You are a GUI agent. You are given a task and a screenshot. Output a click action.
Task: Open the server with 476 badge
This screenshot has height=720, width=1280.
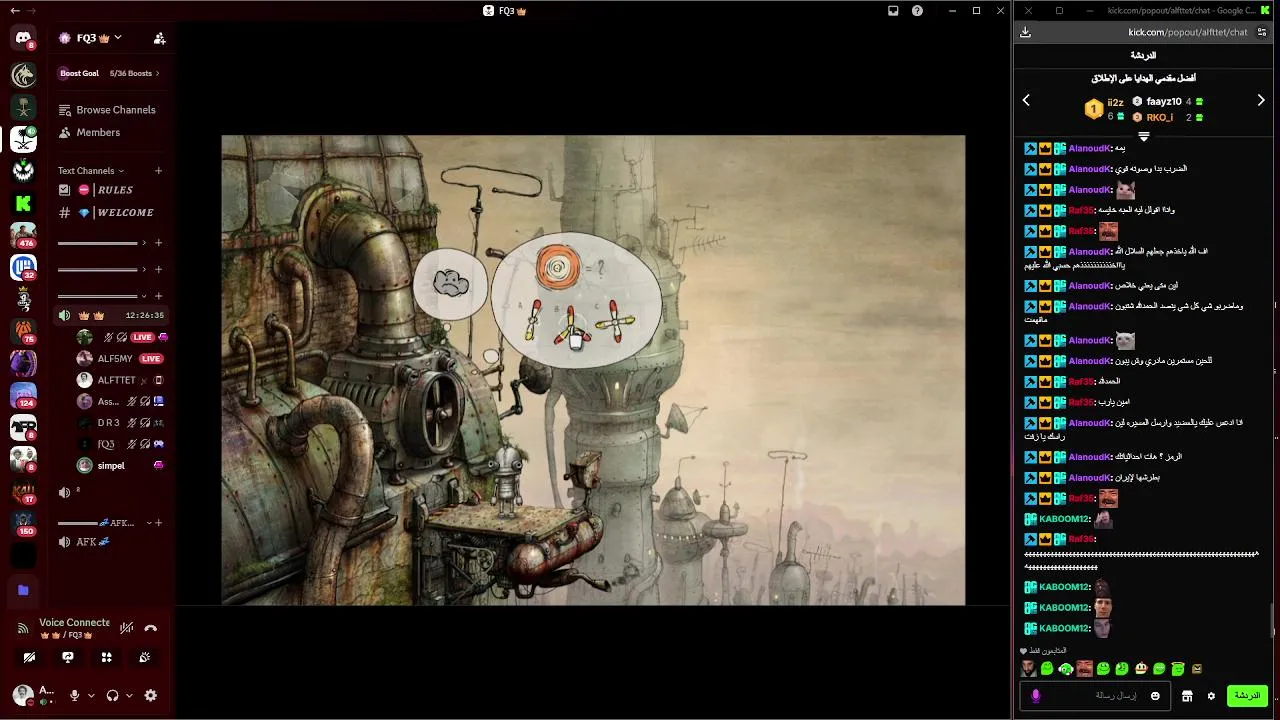(x=23, y=236)
